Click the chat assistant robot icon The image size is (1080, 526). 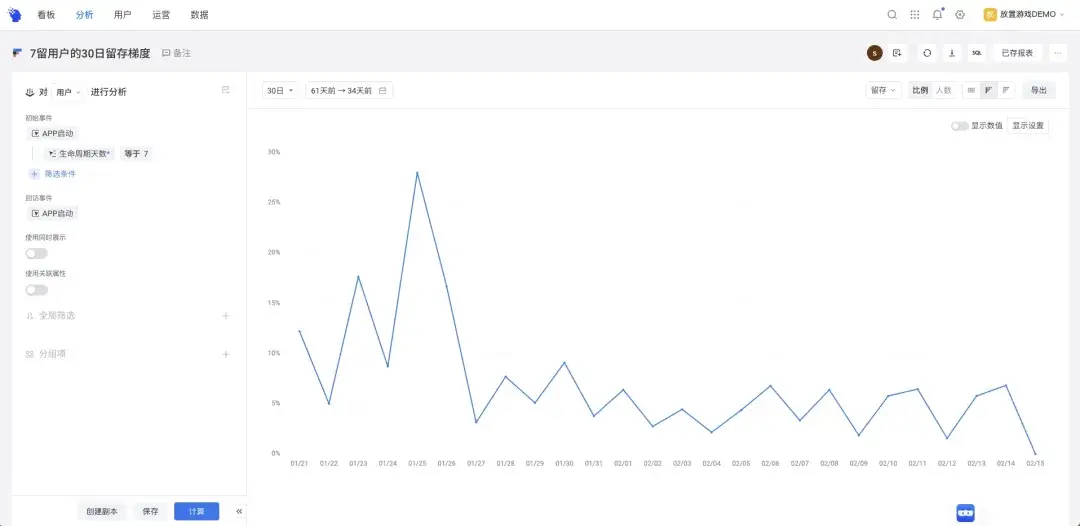(965, 513)
